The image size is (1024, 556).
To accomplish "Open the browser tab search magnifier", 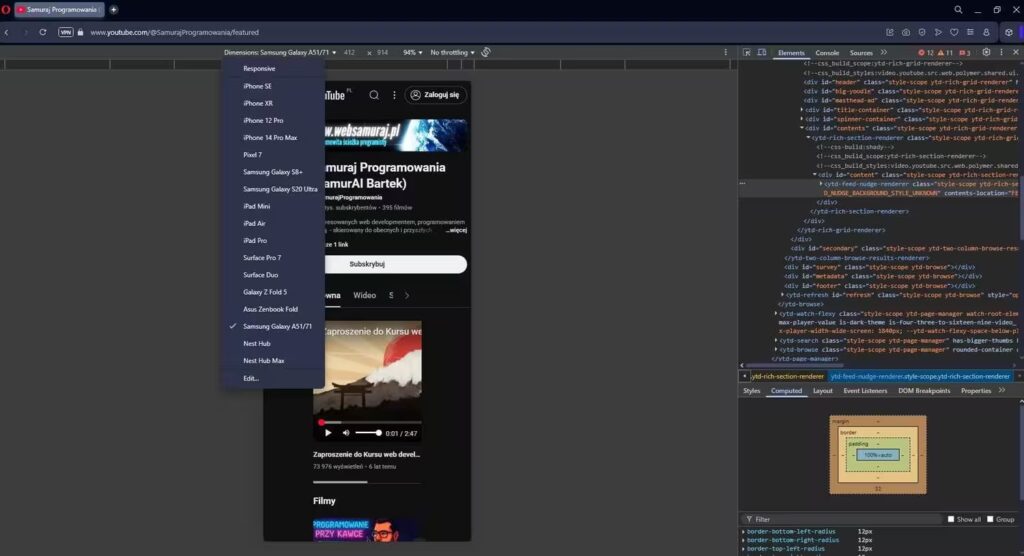I will pyautogui.click(x=958, y=10).
